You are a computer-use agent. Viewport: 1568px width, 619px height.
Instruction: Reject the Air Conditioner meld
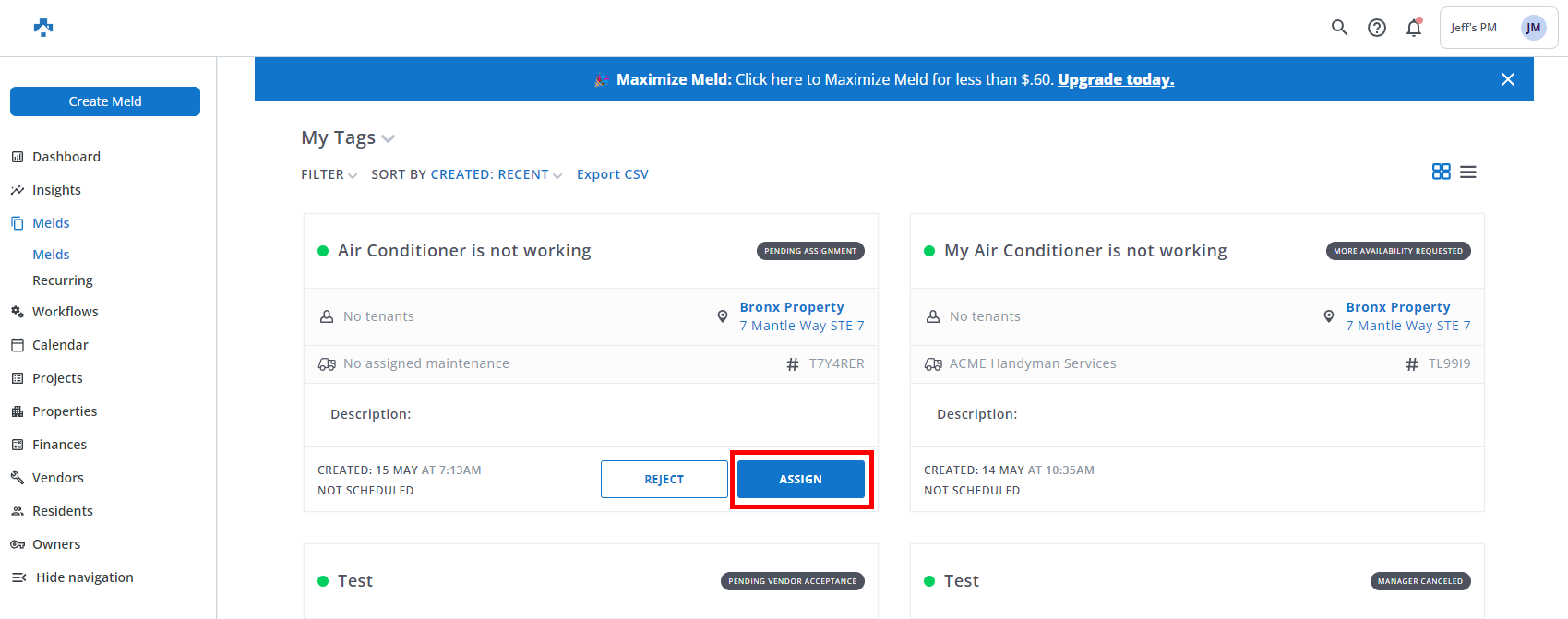point(664,480)
